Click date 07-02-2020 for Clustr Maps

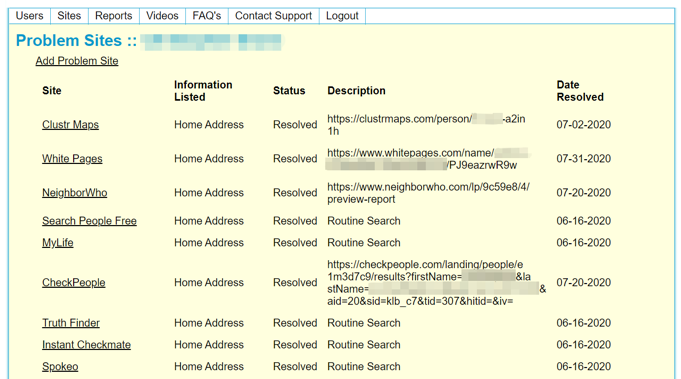[x=584, y=125]
